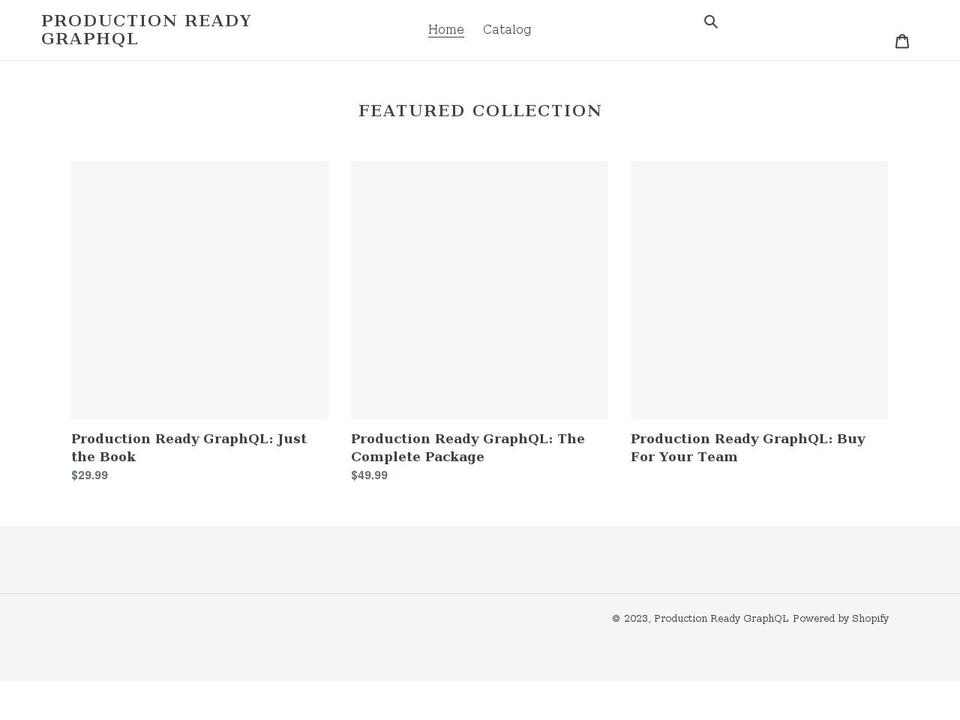Viewport: 960px width, 720px height.
Task: Open the search magnifier icon
Action: 710,22
